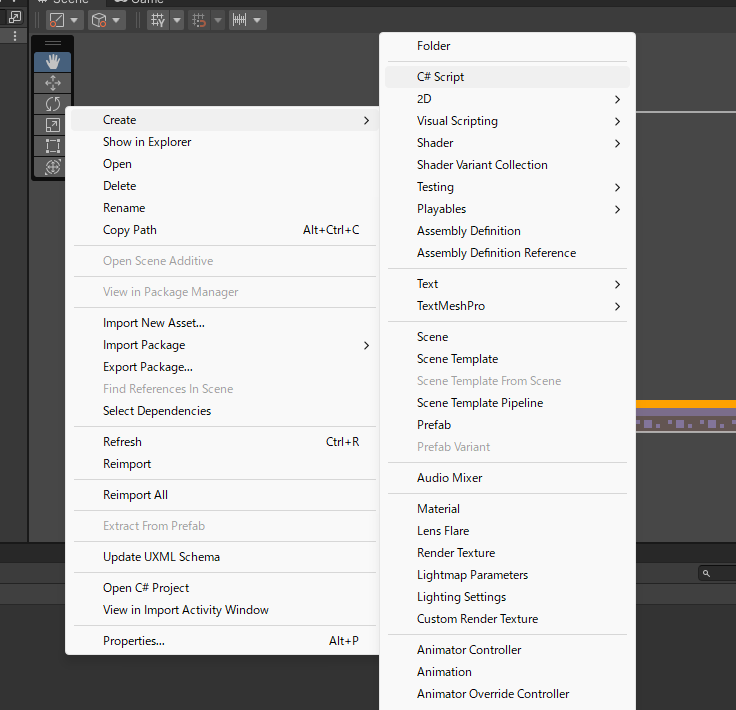Expand the Testing submenu
The image size is (736, 710).
click(507, 187)
